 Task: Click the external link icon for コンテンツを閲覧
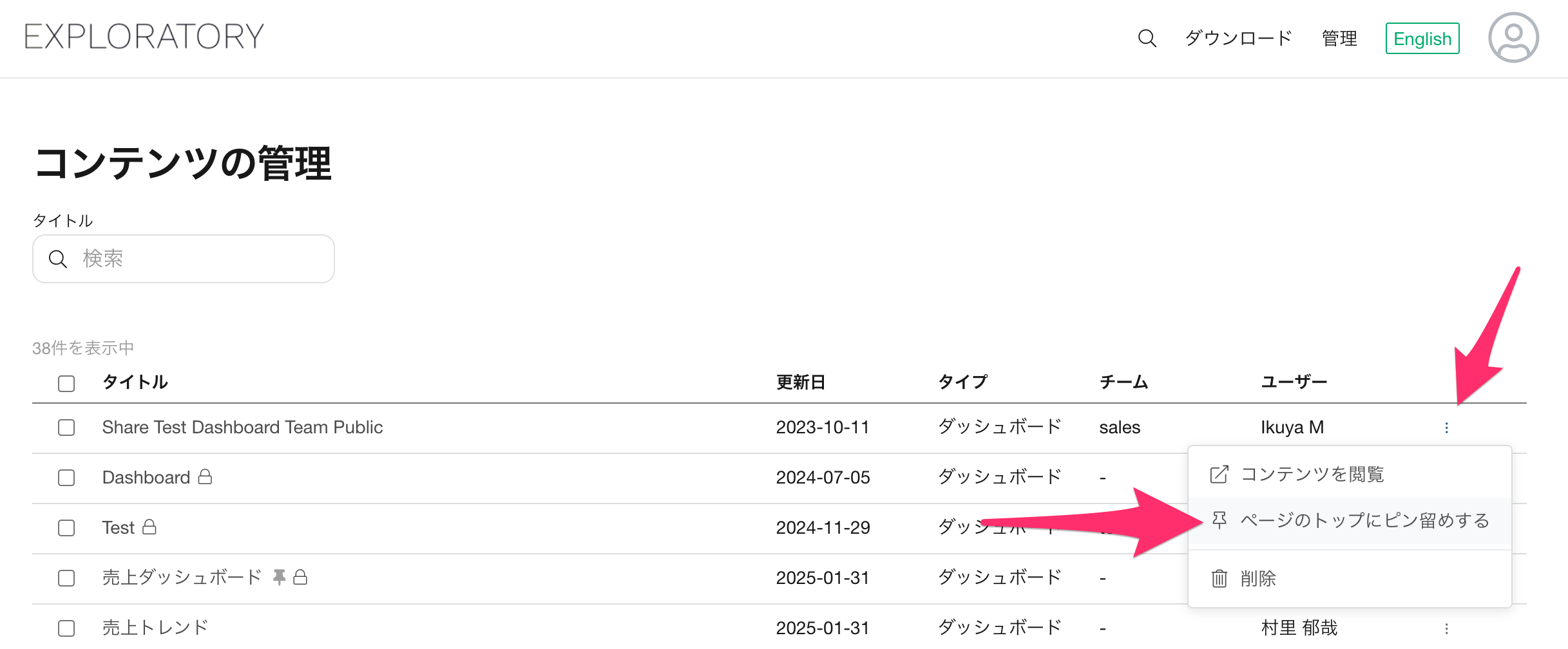[x=1219, y=475]
